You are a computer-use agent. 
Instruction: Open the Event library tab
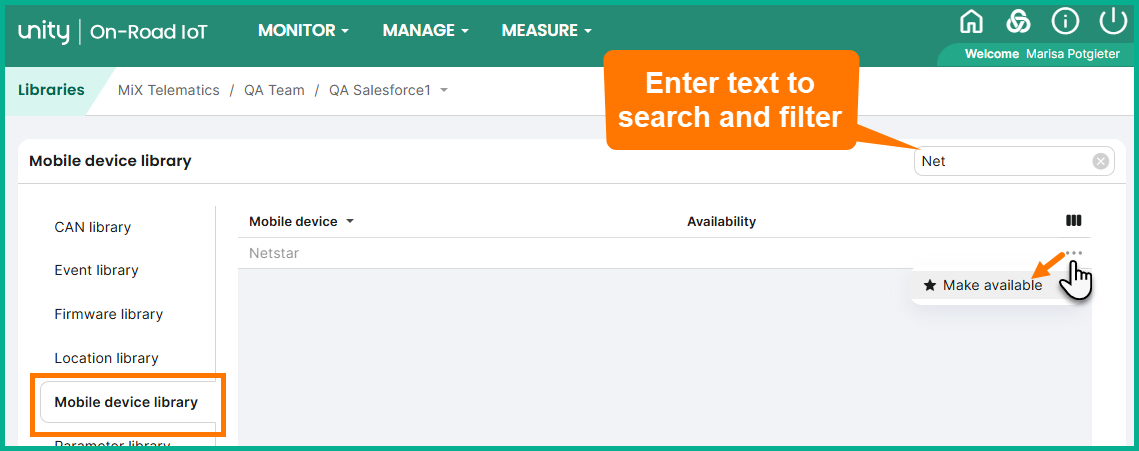(96, 270)
